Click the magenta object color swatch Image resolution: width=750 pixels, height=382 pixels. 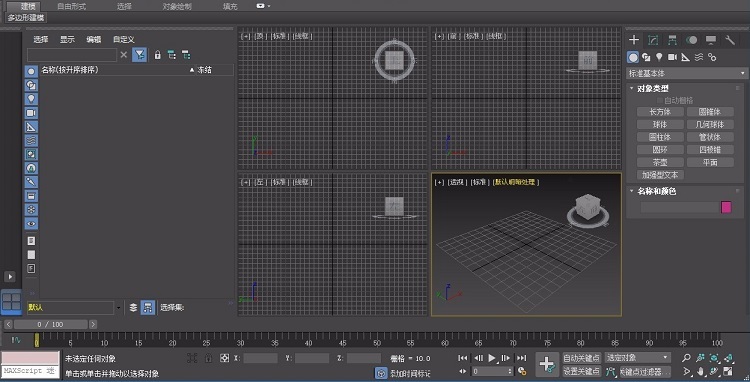coord(726,207)
